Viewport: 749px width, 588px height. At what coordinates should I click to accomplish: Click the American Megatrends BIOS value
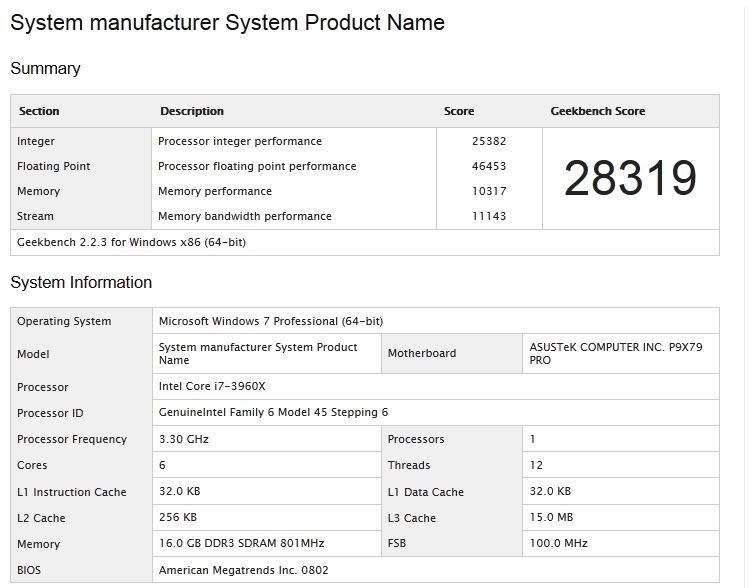click(243, 570)
